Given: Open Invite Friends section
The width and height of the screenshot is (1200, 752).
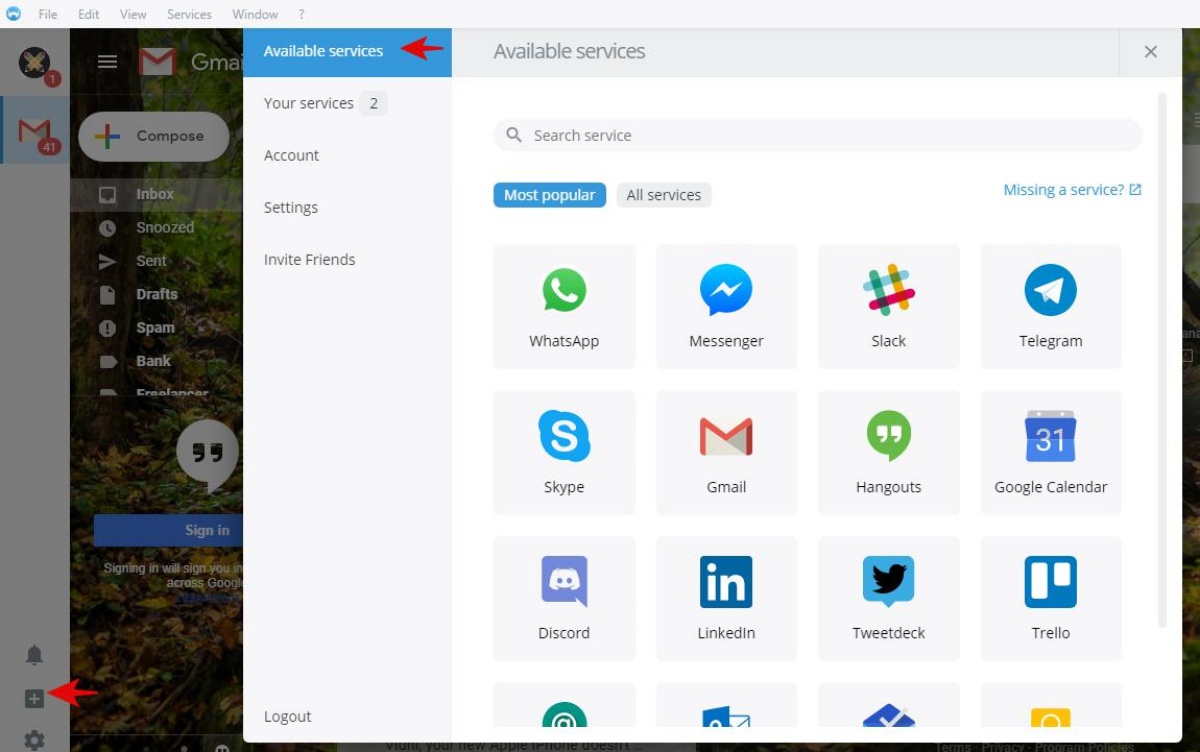Looking at the screenshot, I should click(x=347, y=259).
